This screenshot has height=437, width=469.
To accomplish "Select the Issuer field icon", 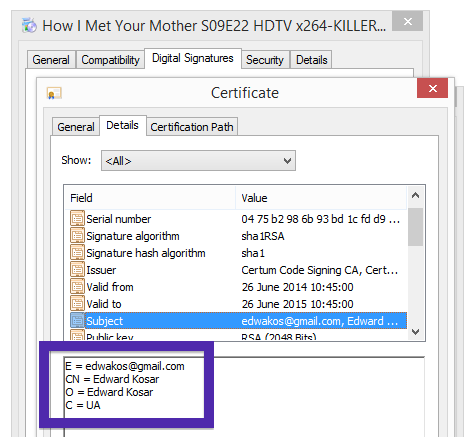I will tap(77, 270).
